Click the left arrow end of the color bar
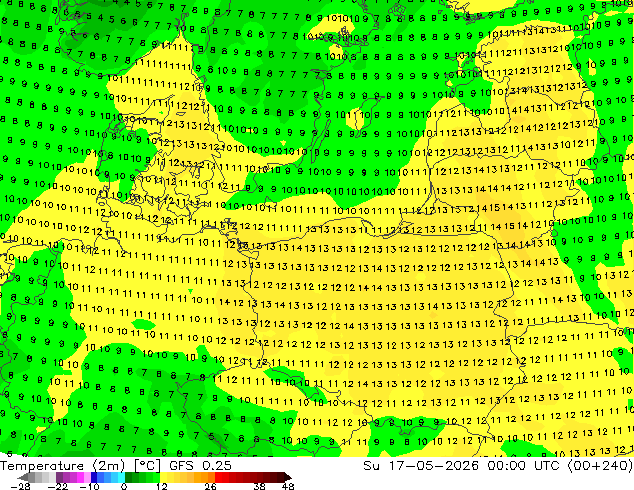634x490 pixels. tap(22, 477)
